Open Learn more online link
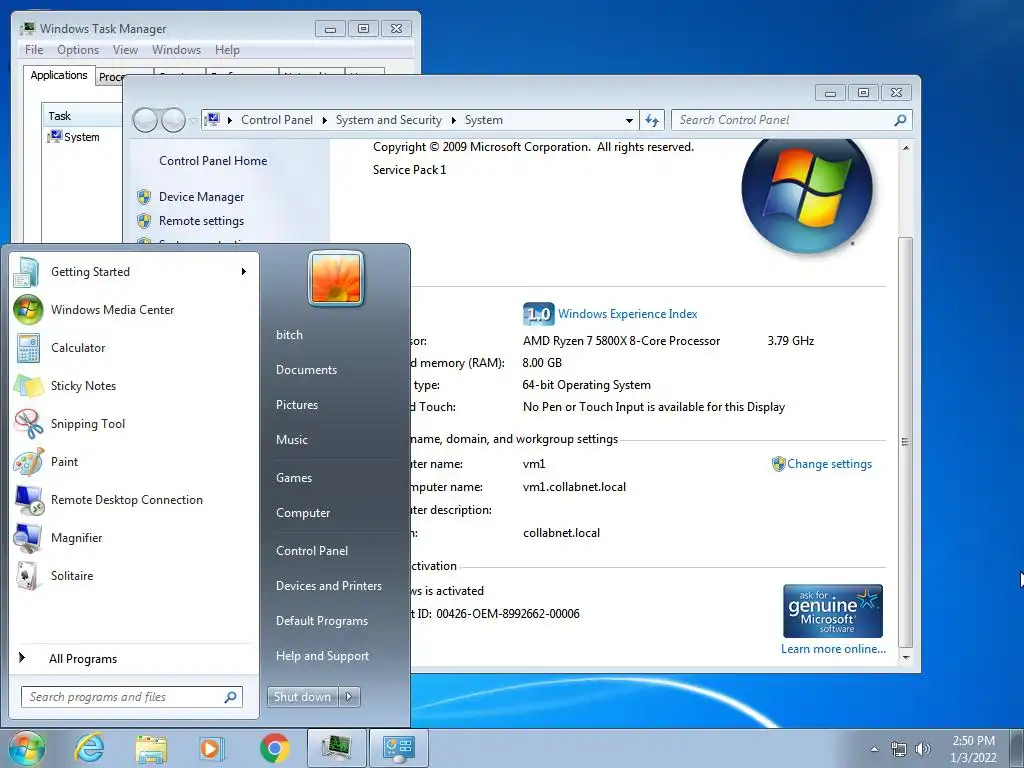The width and height of the screenshot is (1024, 768). (833, 648)
